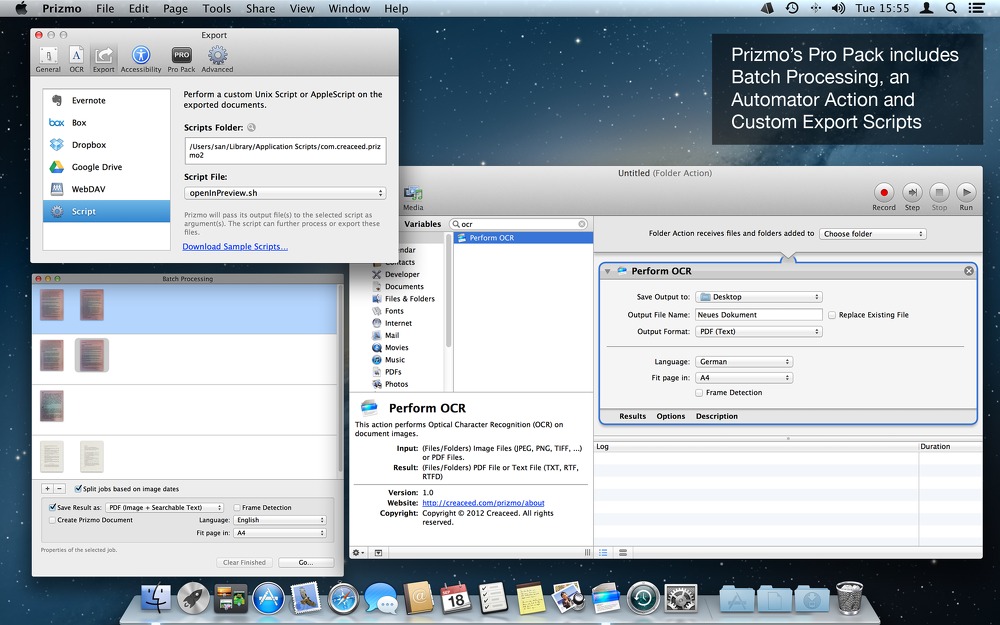Select Dropbox in export services list
1000x625 pixels.
[x=107, y=145]
